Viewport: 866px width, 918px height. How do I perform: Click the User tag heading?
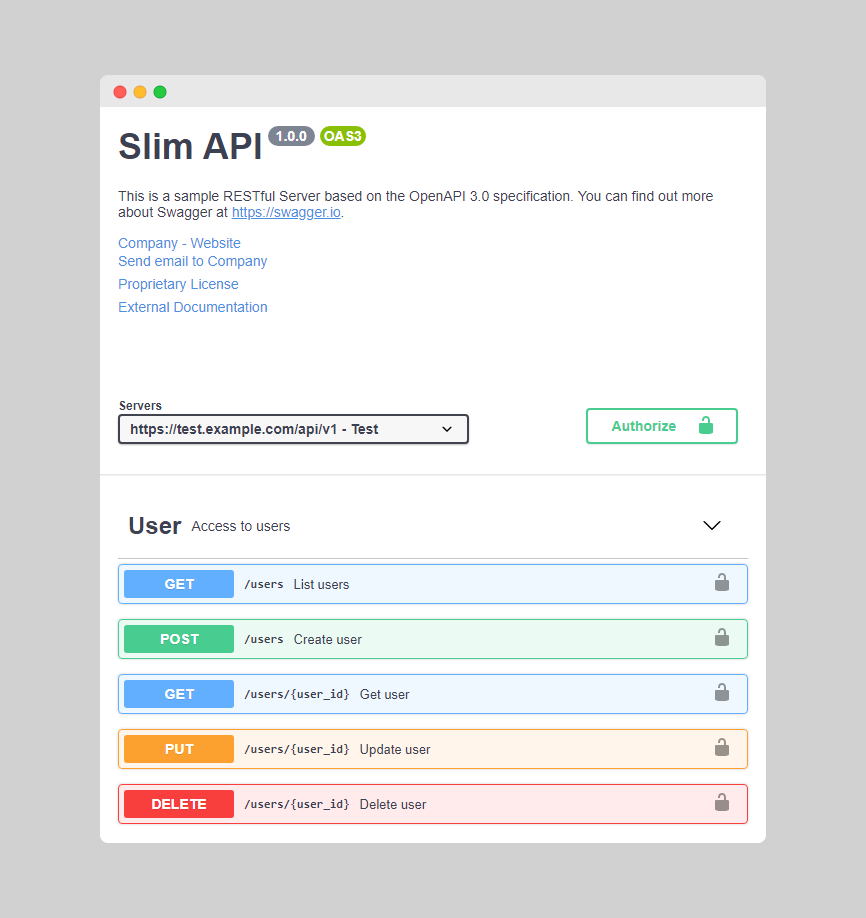click(155, 526)
